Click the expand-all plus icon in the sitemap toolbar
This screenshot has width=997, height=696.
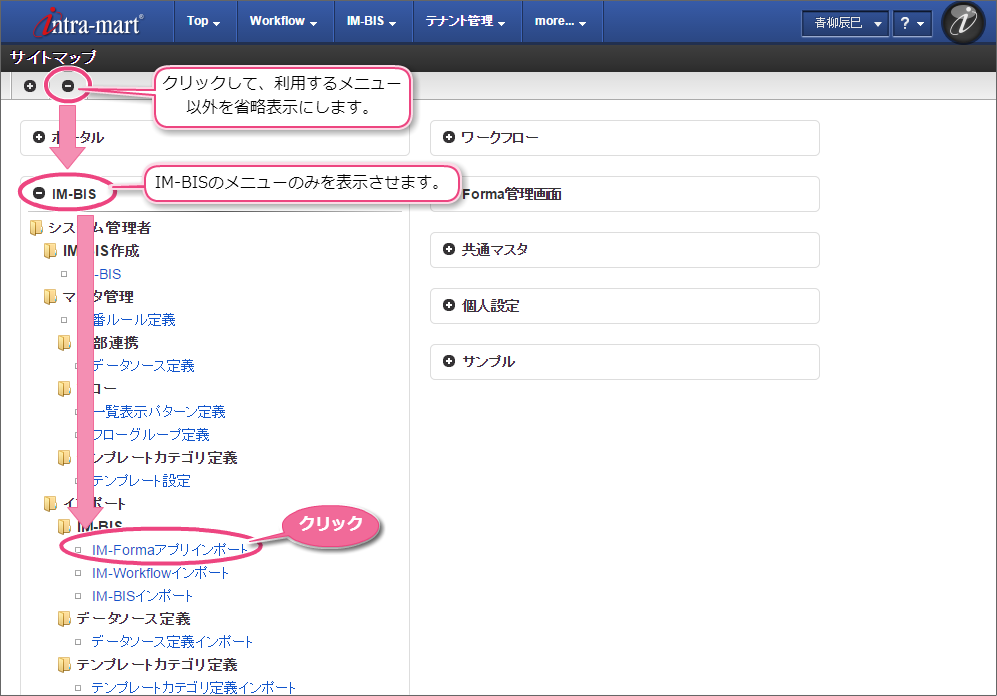click(x=30, y=86)
